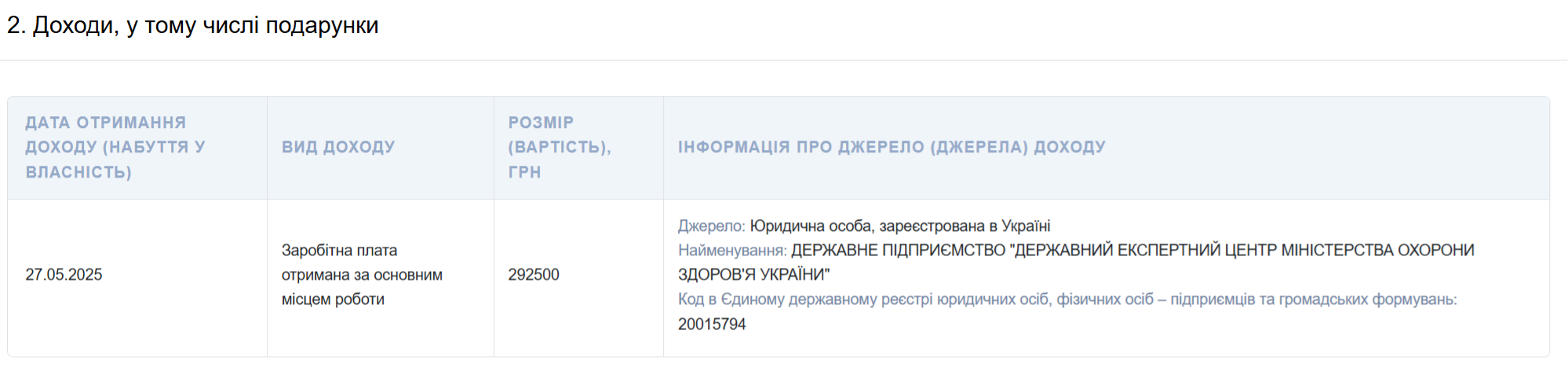Click "ДЕРЖАВНЕ ПІДПРИЄМСТВО" in the organization name
The height and width of the screenshot is (374, 1568).
point(898,251)
